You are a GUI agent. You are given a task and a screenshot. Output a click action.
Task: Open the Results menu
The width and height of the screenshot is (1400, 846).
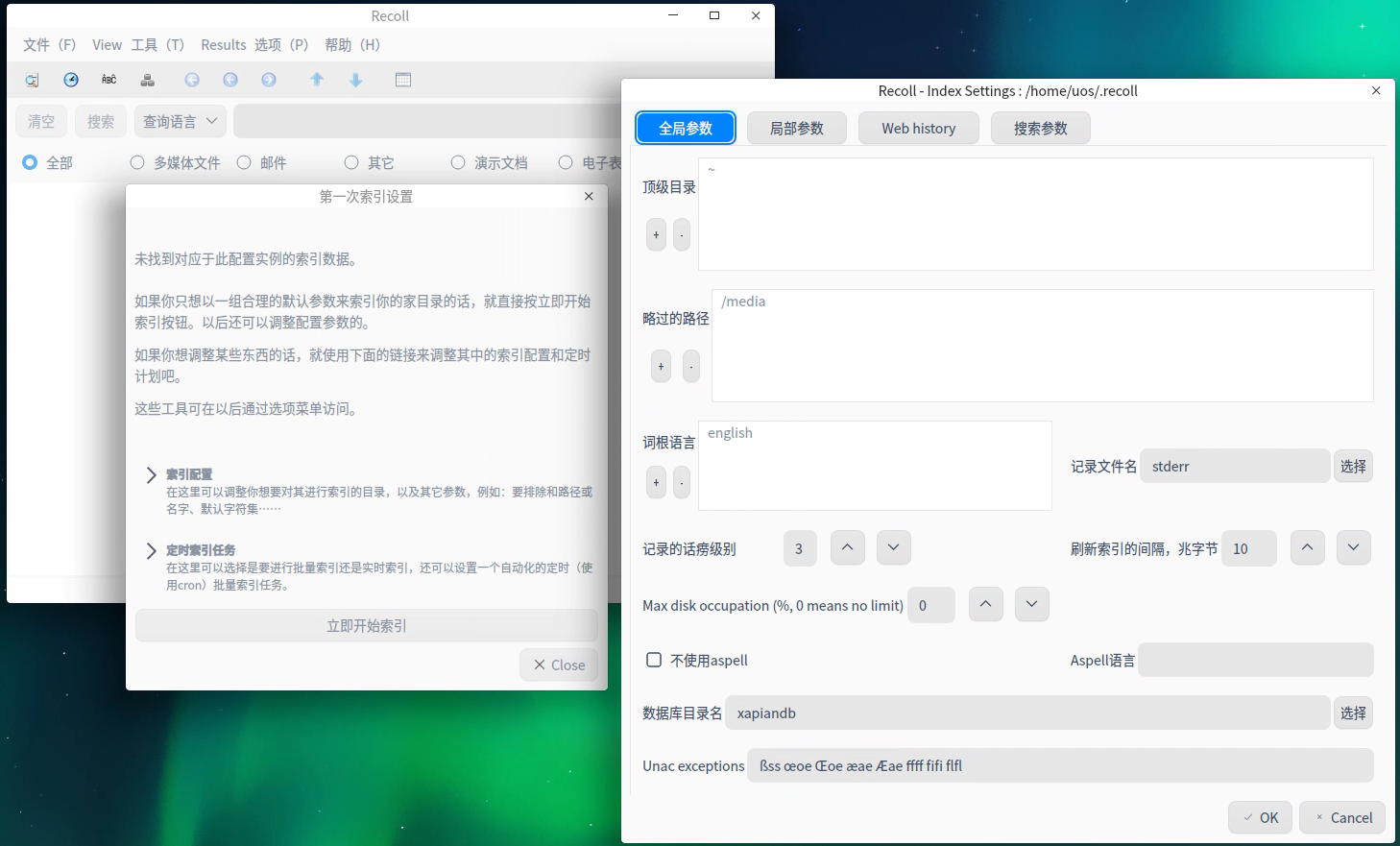tap(224, 44)
